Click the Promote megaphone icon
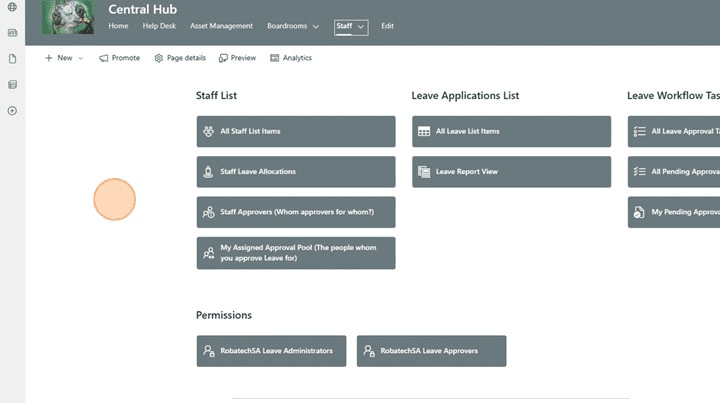This screenshot has height=403, width=720. point(104,58)
